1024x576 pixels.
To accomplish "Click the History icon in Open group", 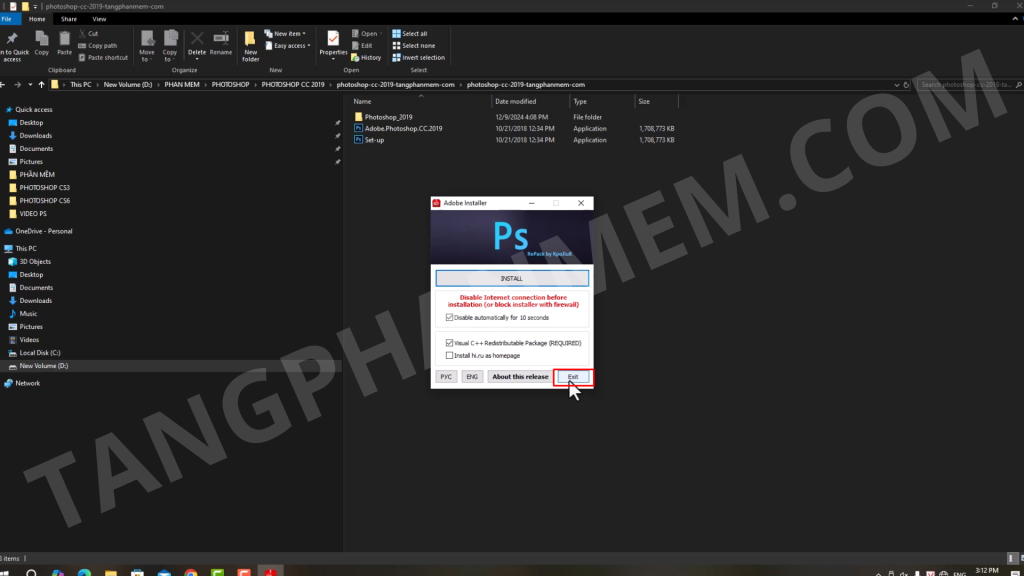I will [355, 58].
